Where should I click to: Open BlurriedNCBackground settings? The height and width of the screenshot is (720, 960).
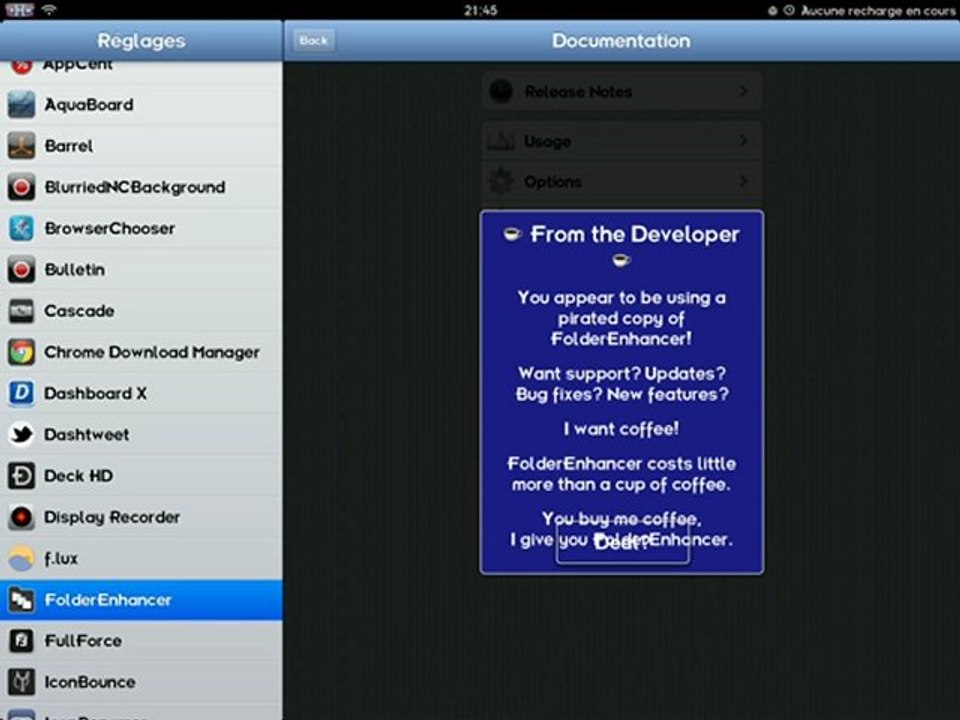coord(141,187)
